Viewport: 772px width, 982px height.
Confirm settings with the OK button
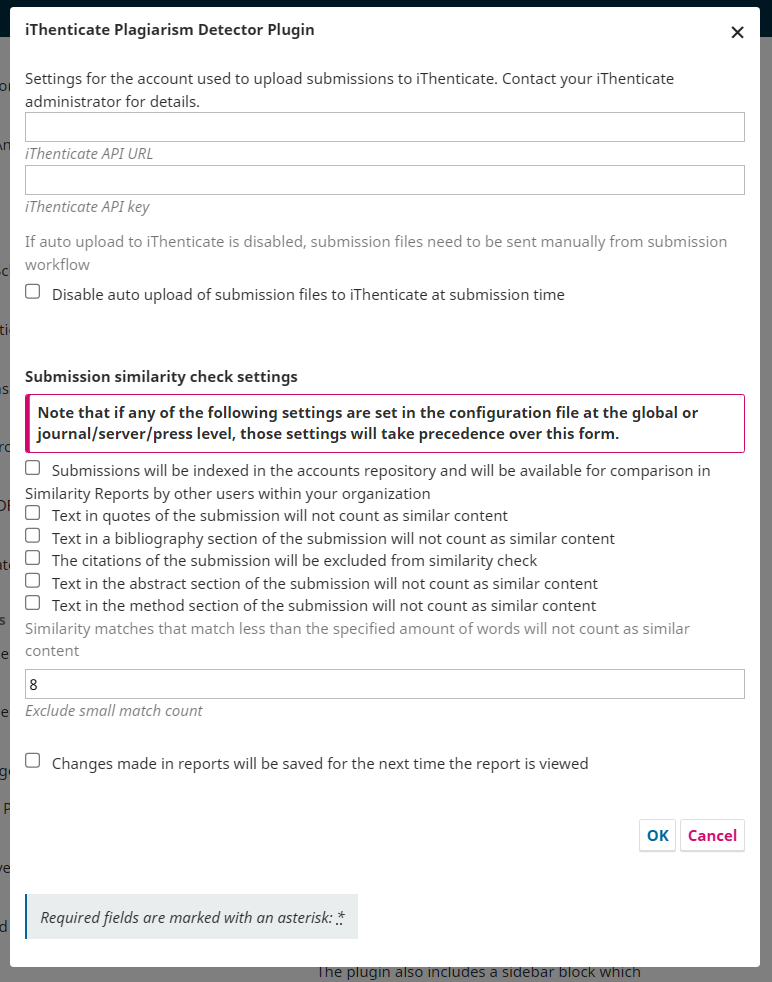pos(657,835)
